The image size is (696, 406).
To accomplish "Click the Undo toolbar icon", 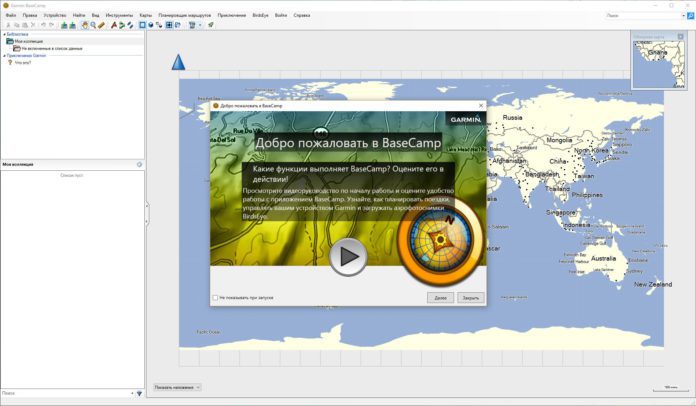I will click(x=44, y=25).
